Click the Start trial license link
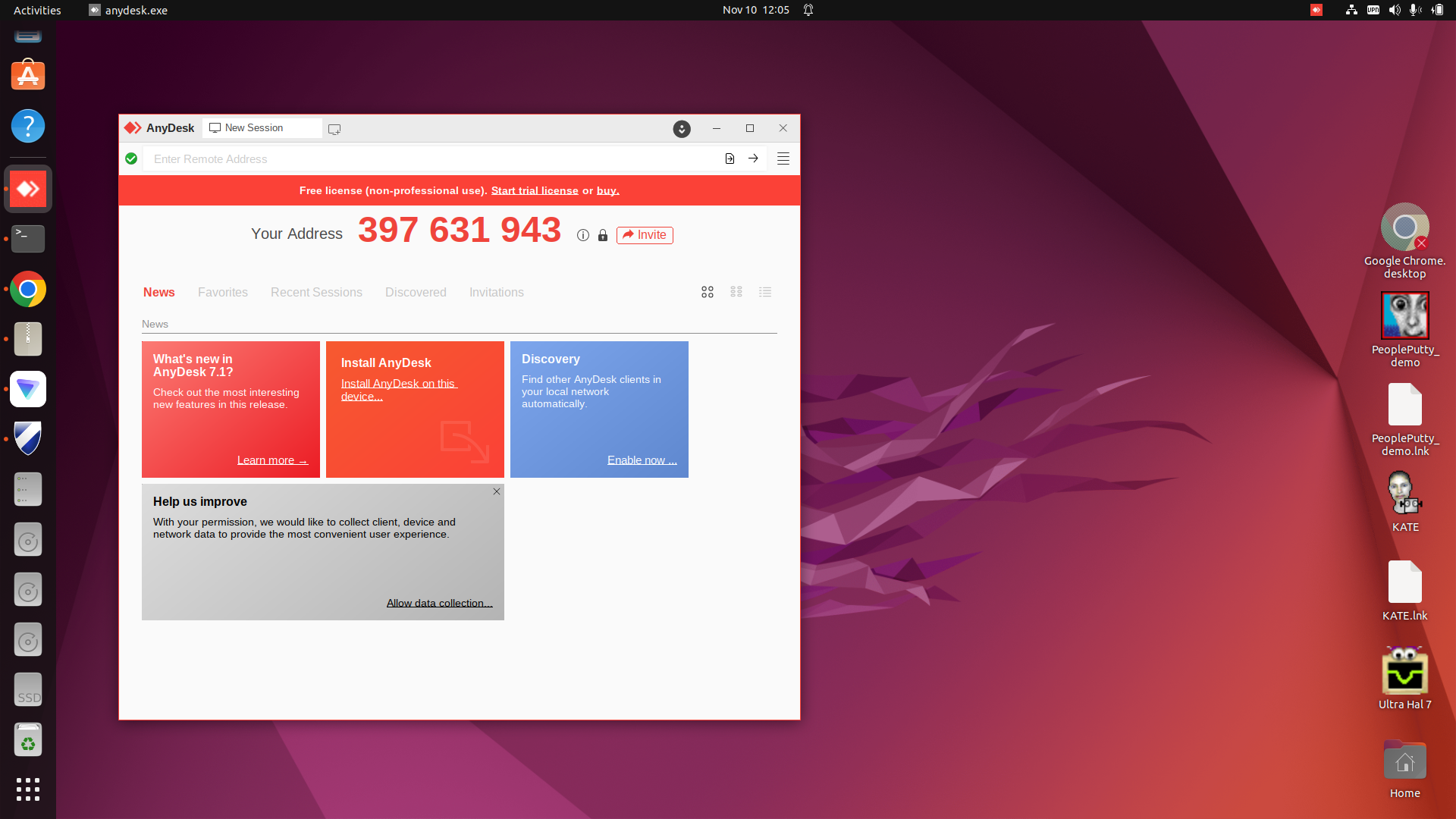1456x819 pixels. click(535, 190)
